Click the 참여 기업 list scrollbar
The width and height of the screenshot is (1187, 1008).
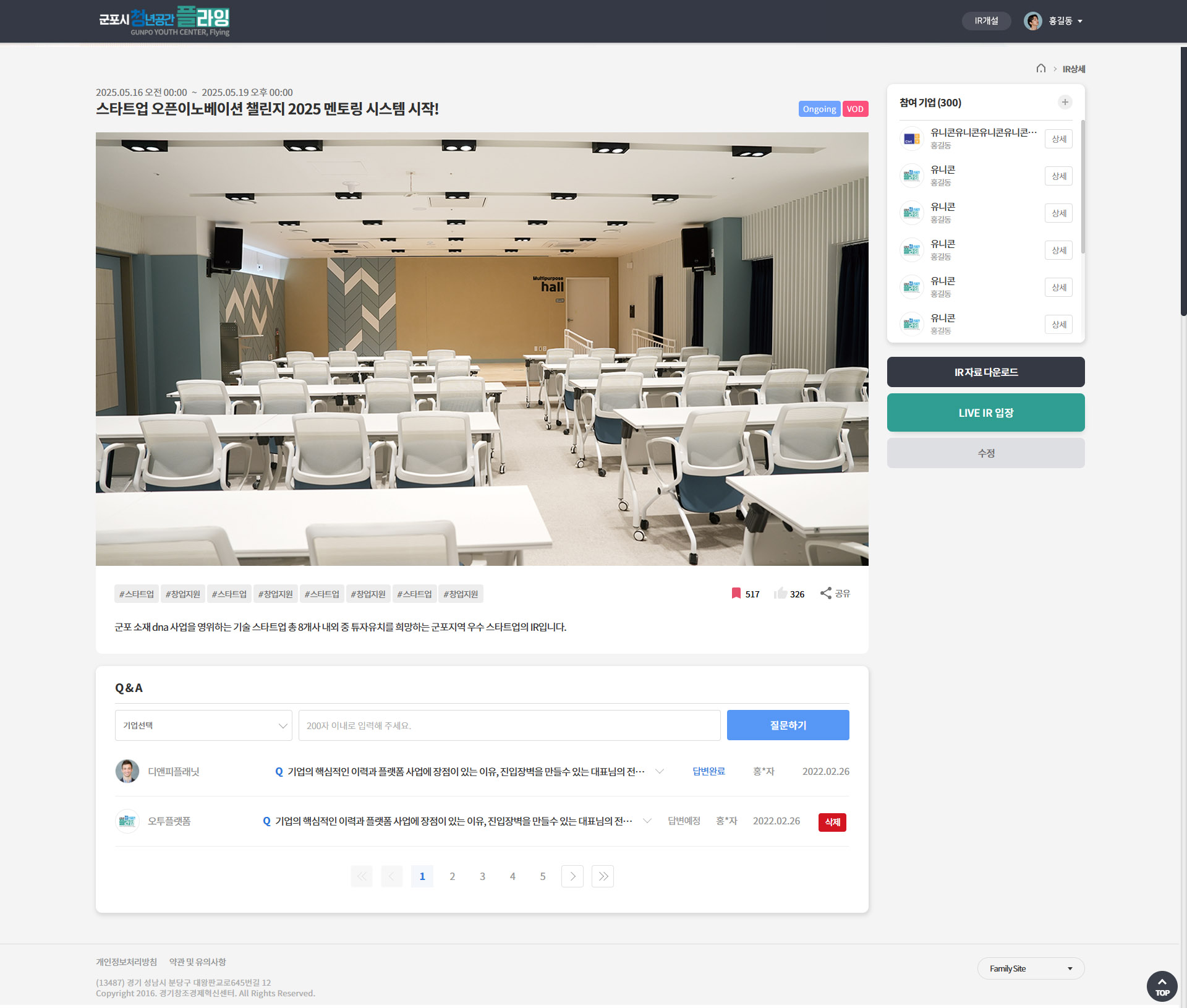pos(1083,187)
